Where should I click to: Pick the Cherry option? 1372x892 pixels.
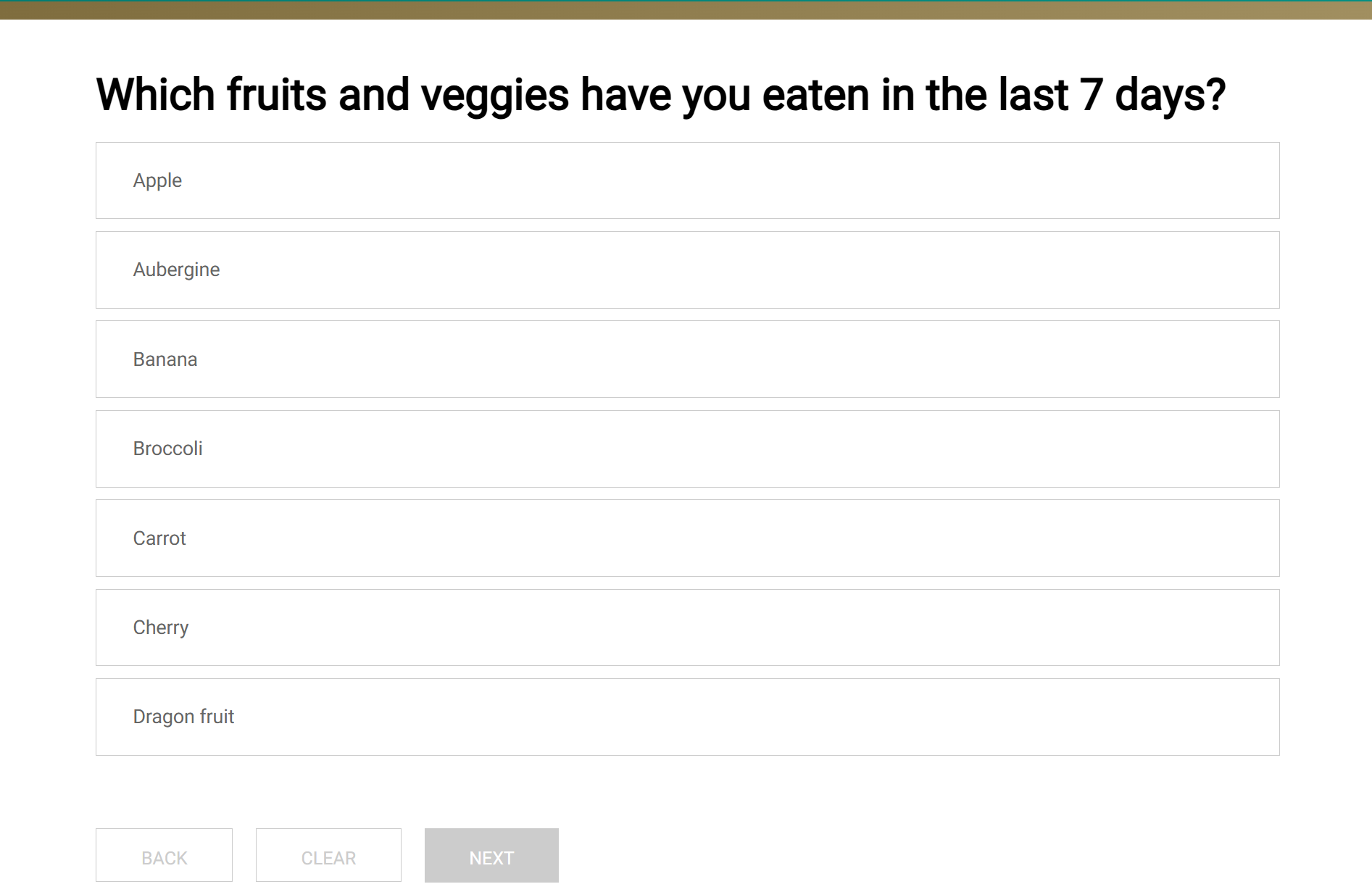(687, 628)
